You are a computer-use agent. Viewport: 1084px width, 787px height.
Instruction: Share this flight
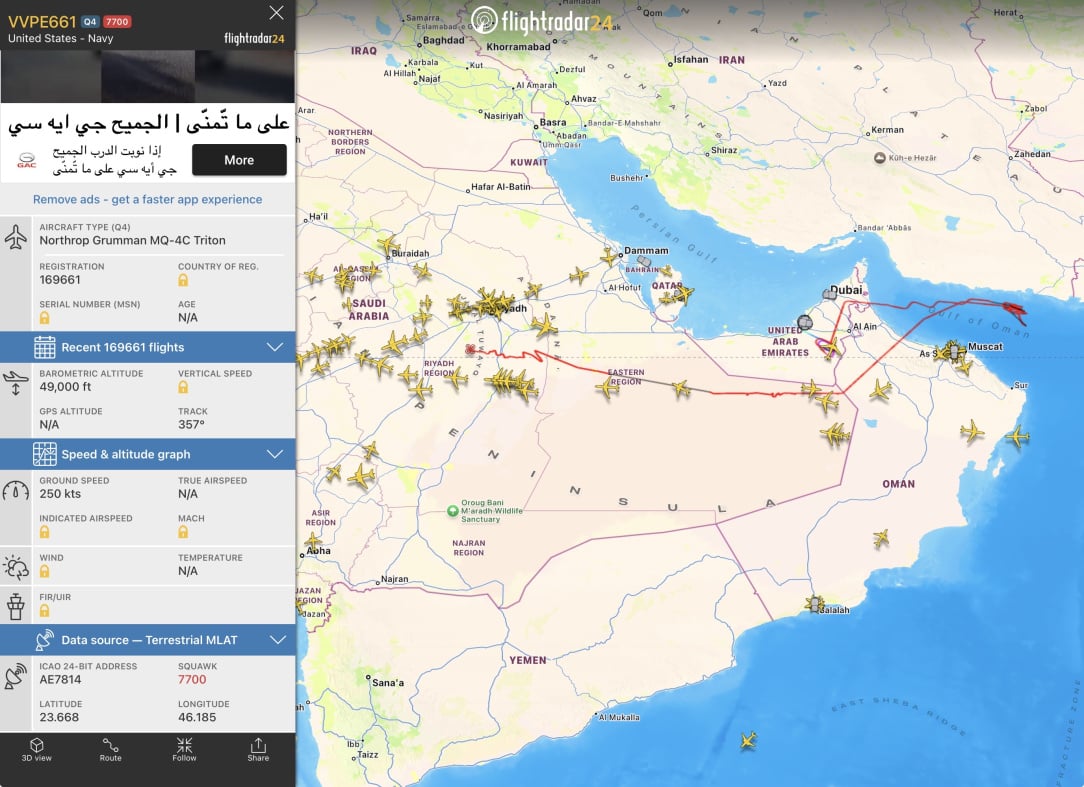click(258, 750)
